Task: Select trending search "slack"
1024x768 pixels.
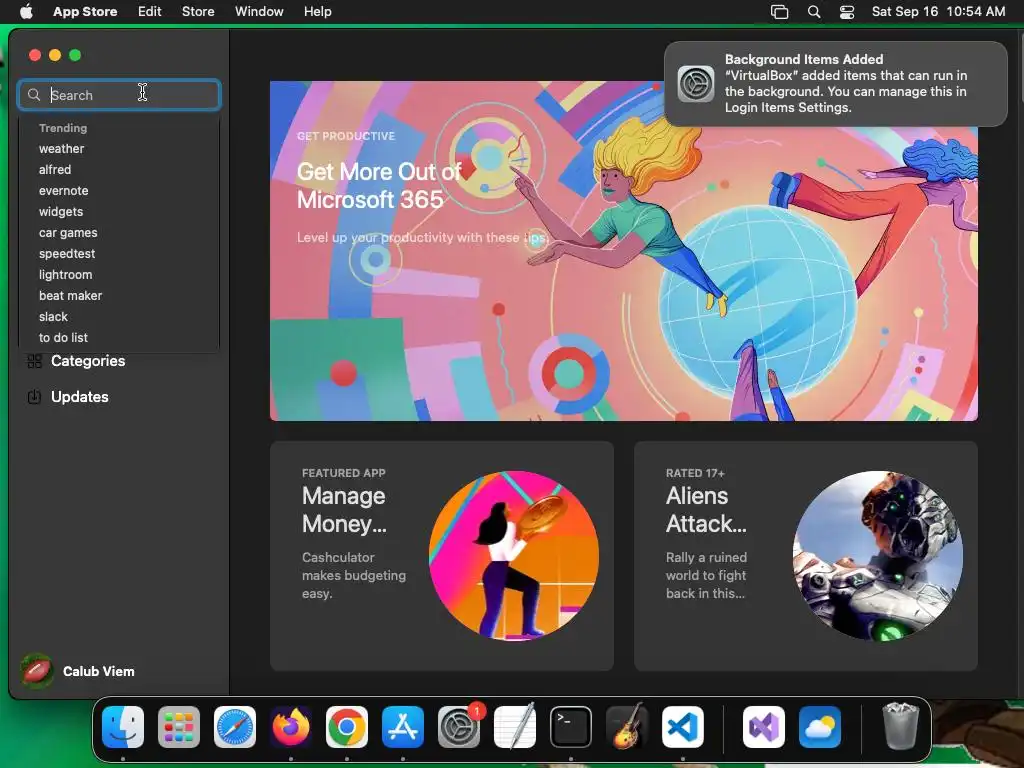Action: point(53,317)
